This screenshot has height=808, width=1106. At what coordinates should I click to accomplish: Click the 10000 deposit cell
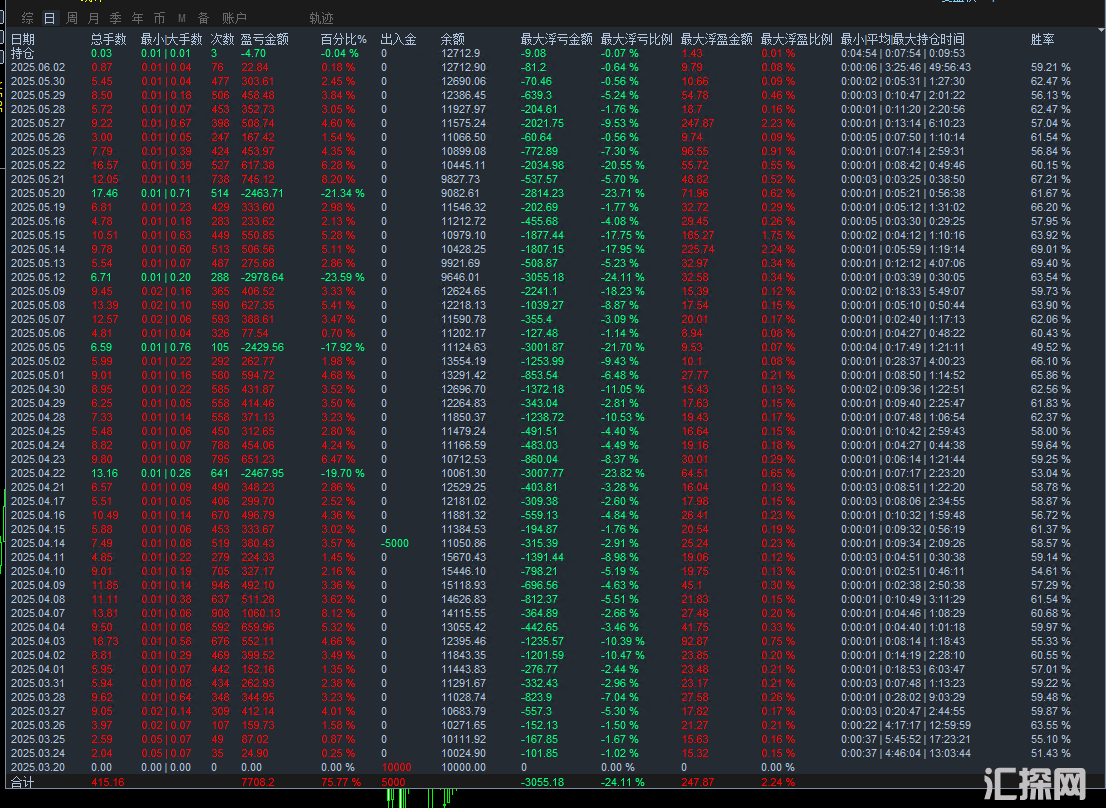point(396,767)
